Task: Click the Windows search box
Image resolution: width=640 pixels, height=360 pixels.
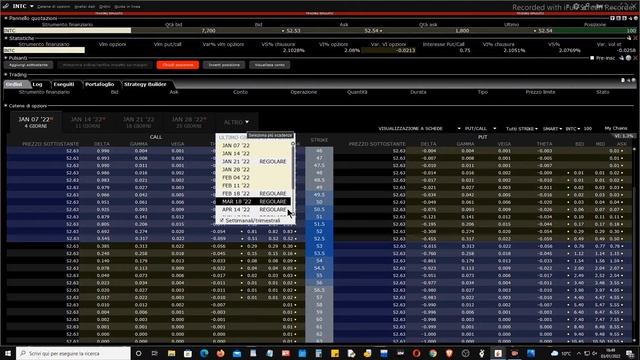Action: point(73,353)
